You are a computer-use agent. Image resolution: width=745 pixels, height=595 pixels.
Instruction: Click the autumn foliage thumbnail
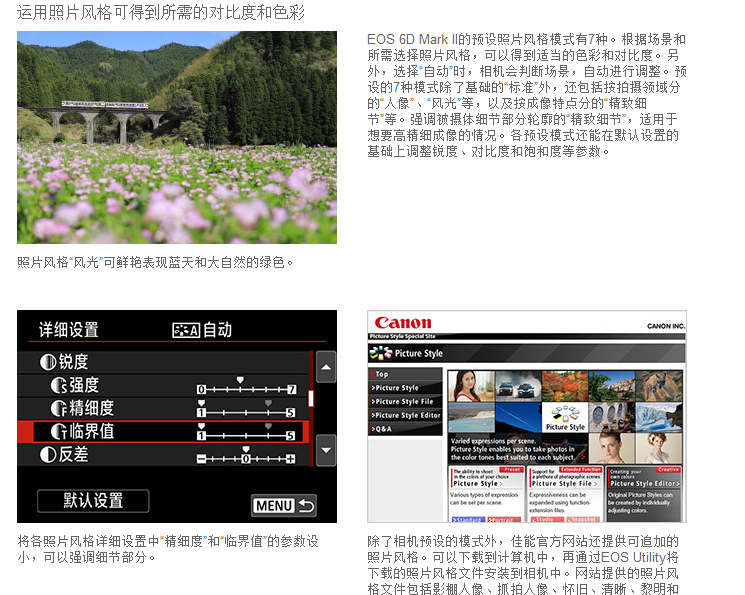[x=564, y=386]
